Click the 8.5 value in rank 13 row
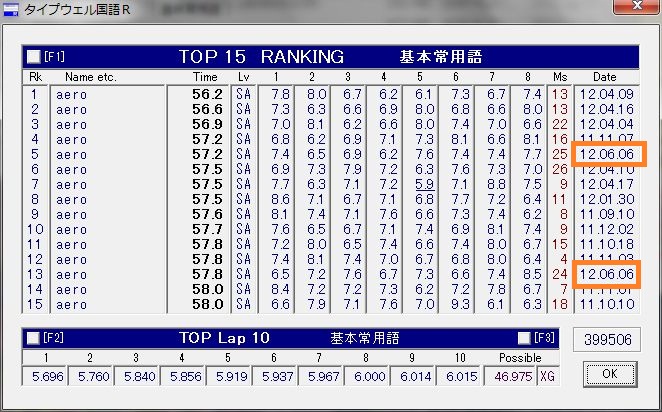662x412 pixels. [x=532, y=274]
